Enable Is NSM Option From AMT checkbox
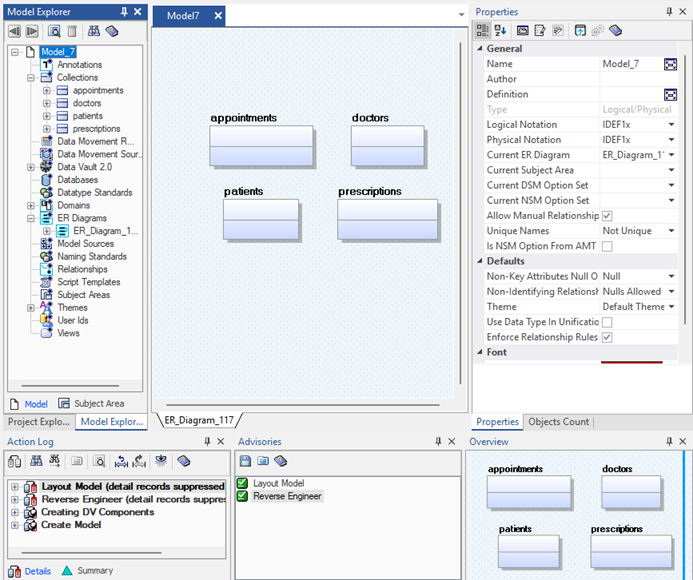 coord(607,246)
